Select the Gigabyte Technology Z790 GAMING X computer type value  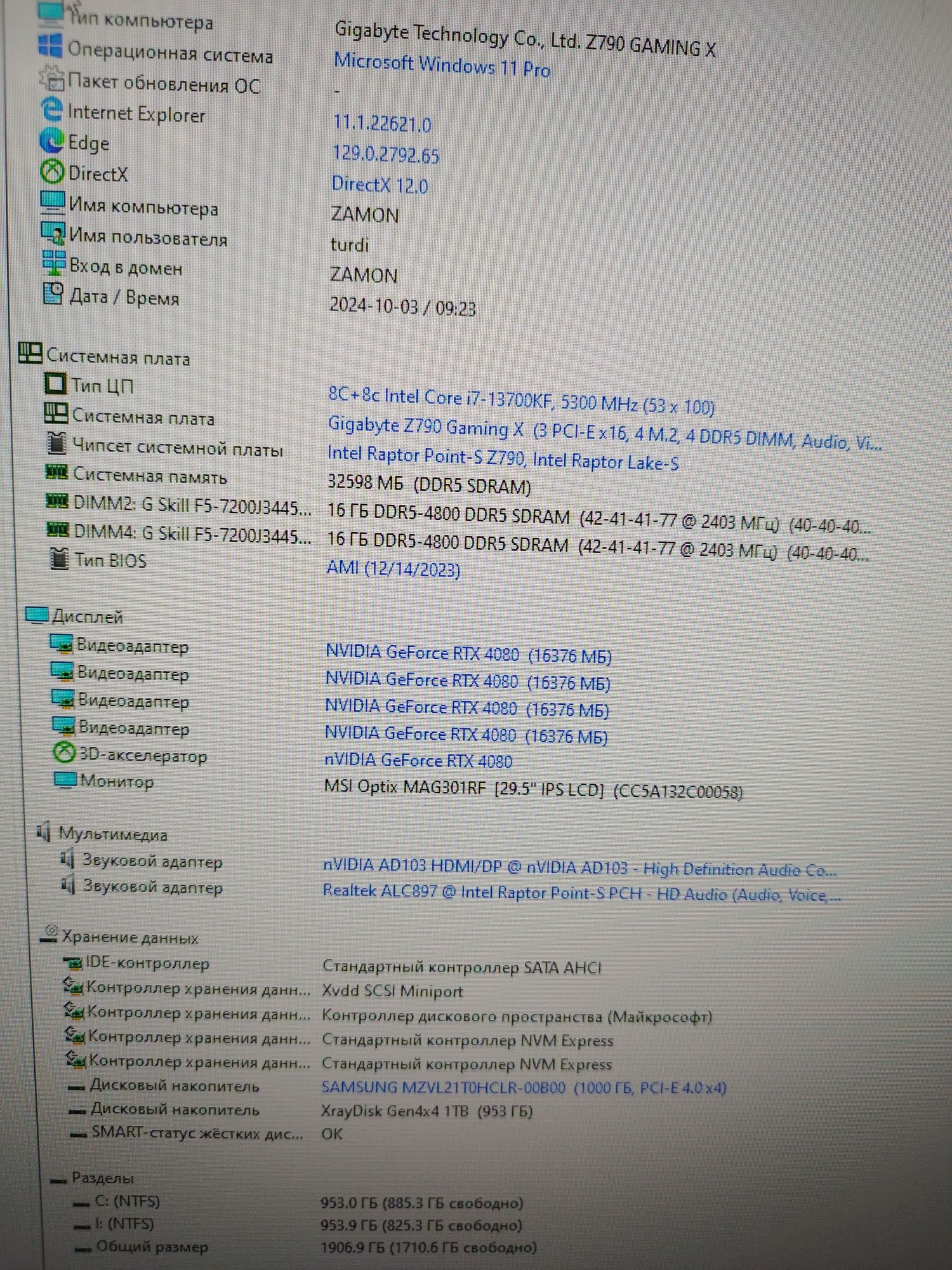[525, 39]
